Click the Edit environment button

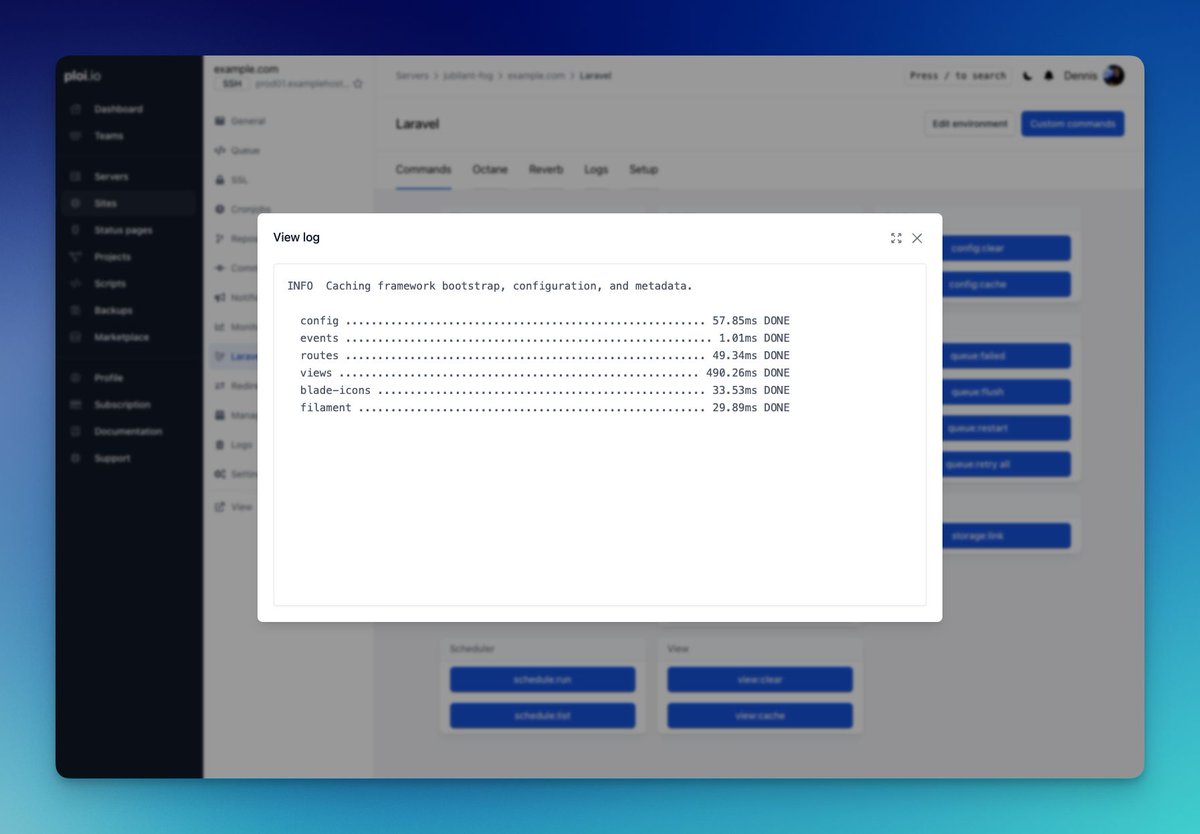coord(969,124)
